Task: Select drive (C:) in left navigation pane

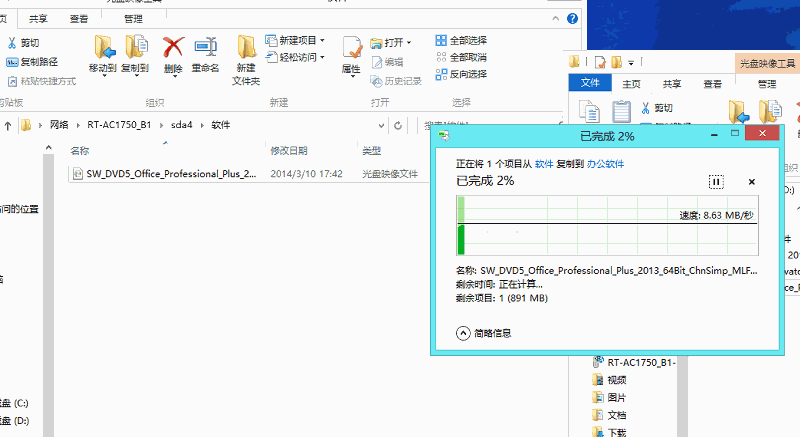Action: point(14,403)
